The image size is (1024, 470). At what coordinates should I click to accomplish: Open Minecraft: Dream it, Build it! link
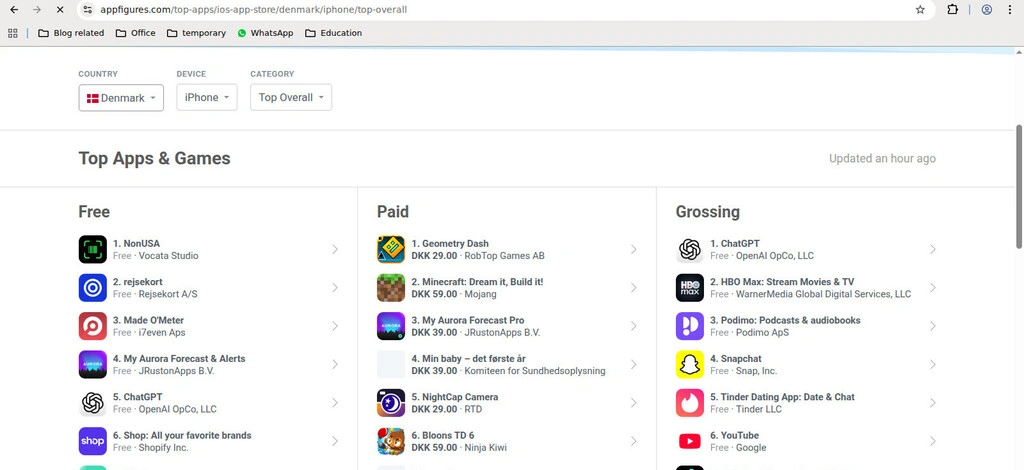click(477, 282)
